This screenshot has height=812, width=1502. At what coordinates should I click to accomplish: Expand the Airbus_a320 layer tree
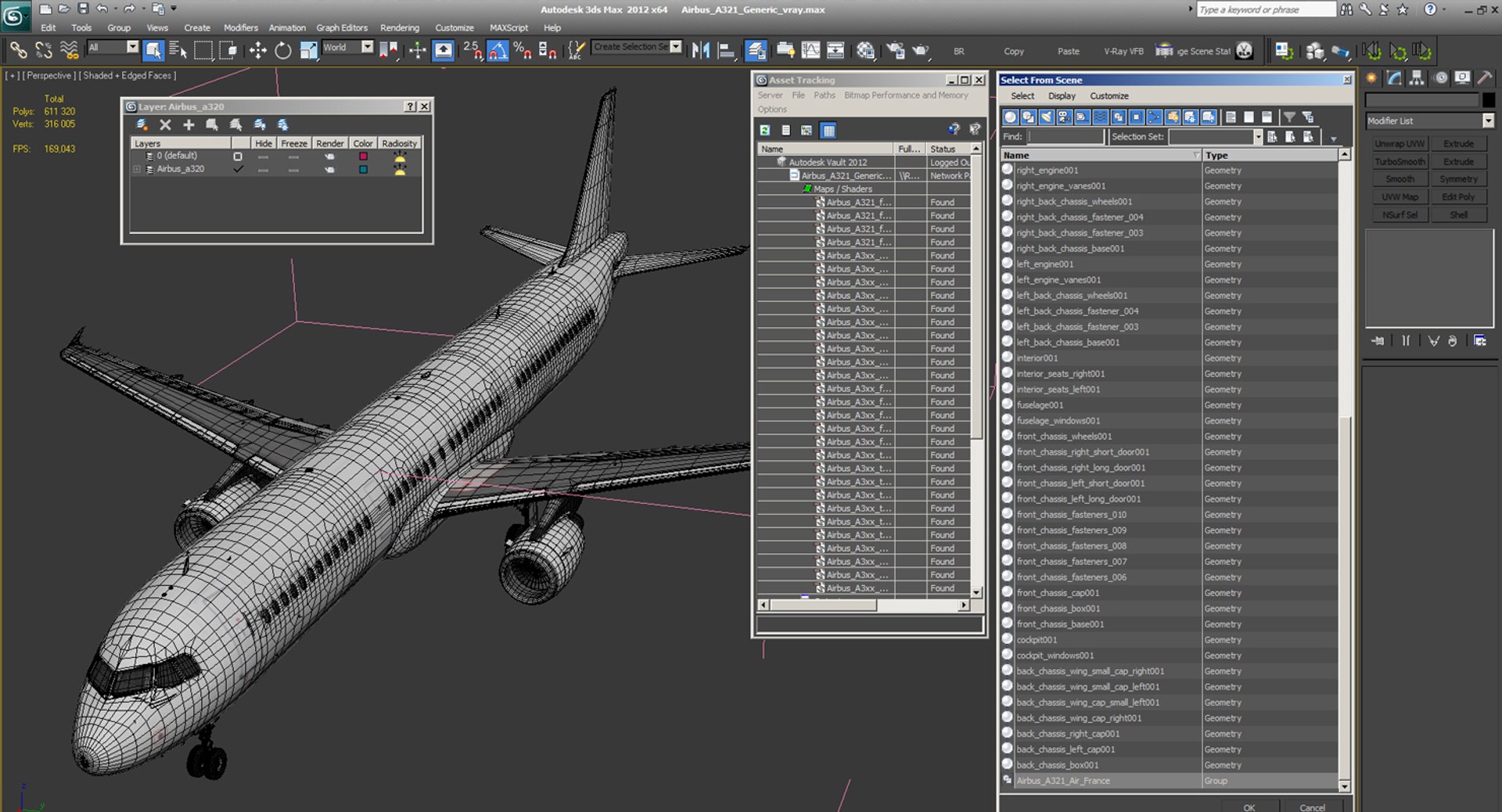(x=137, y=169)
